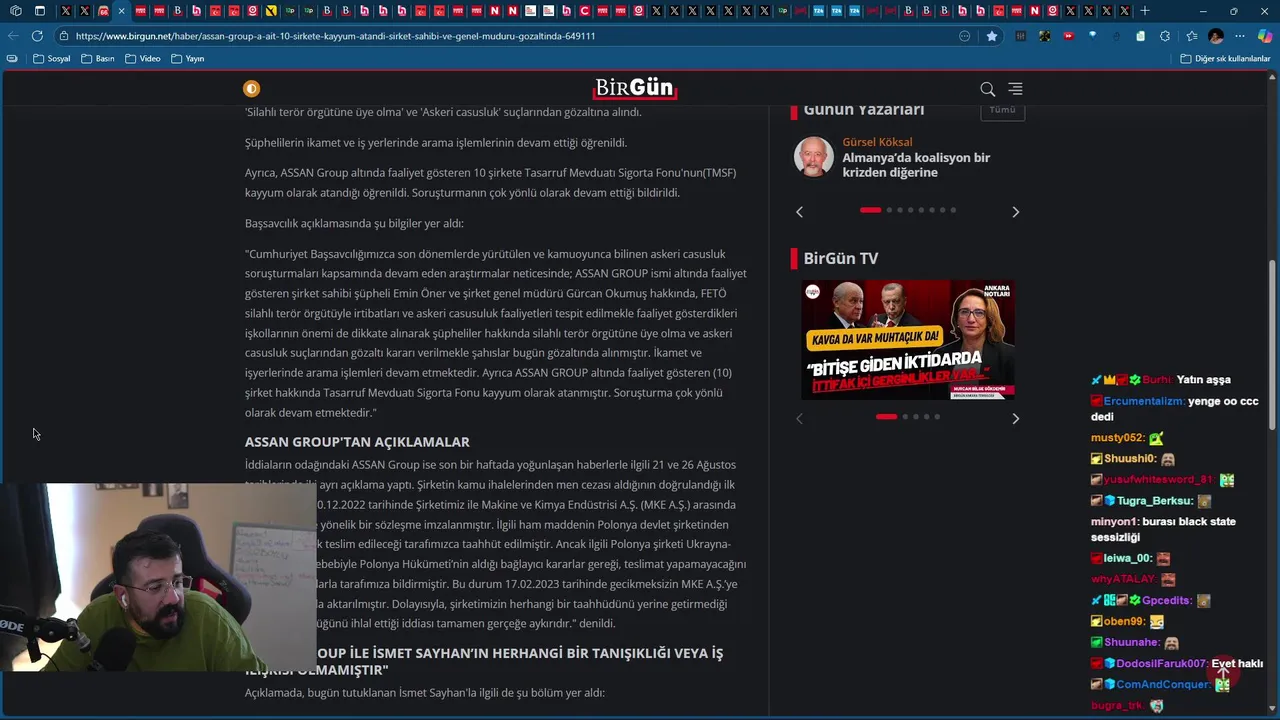
Task: Click the orange round icon in the BirGün header
Action: coord(251,89)
